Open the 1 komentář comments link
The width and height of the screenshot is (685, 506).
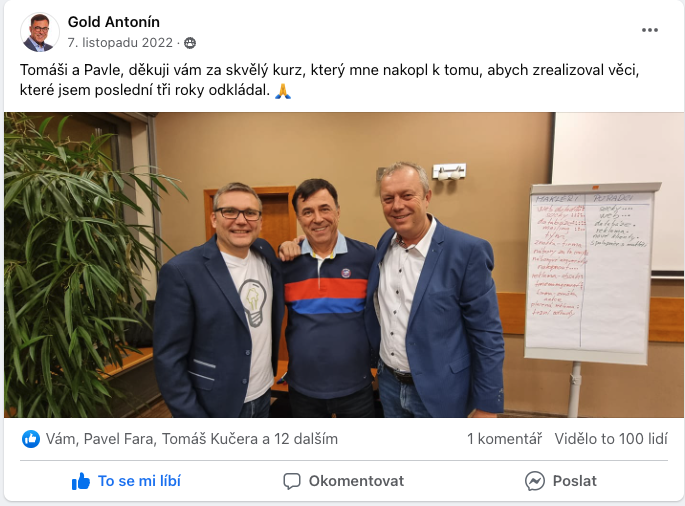coord(505,439)
